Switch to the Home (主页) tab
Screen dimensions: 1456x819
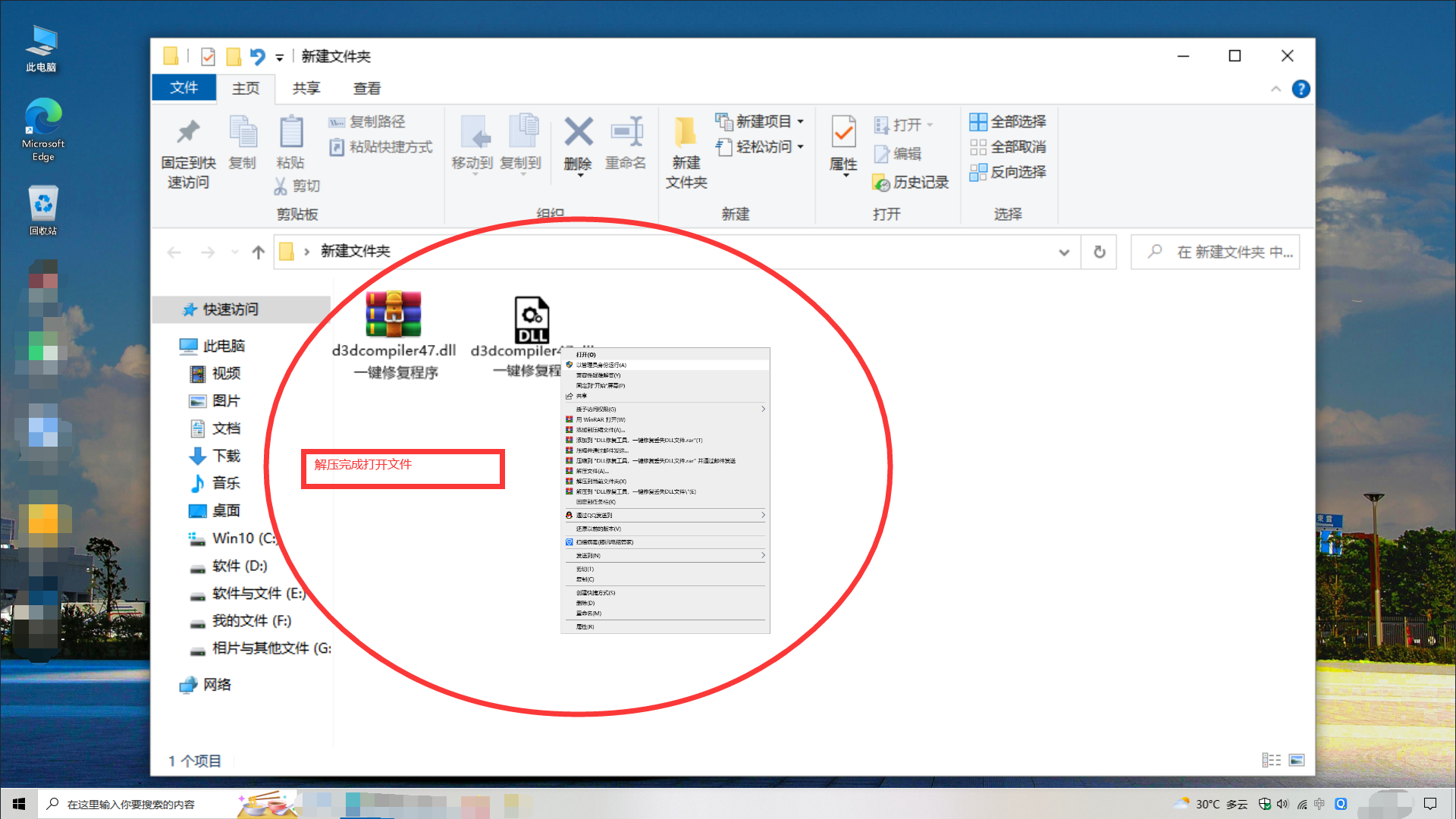[x=245, y=89]
